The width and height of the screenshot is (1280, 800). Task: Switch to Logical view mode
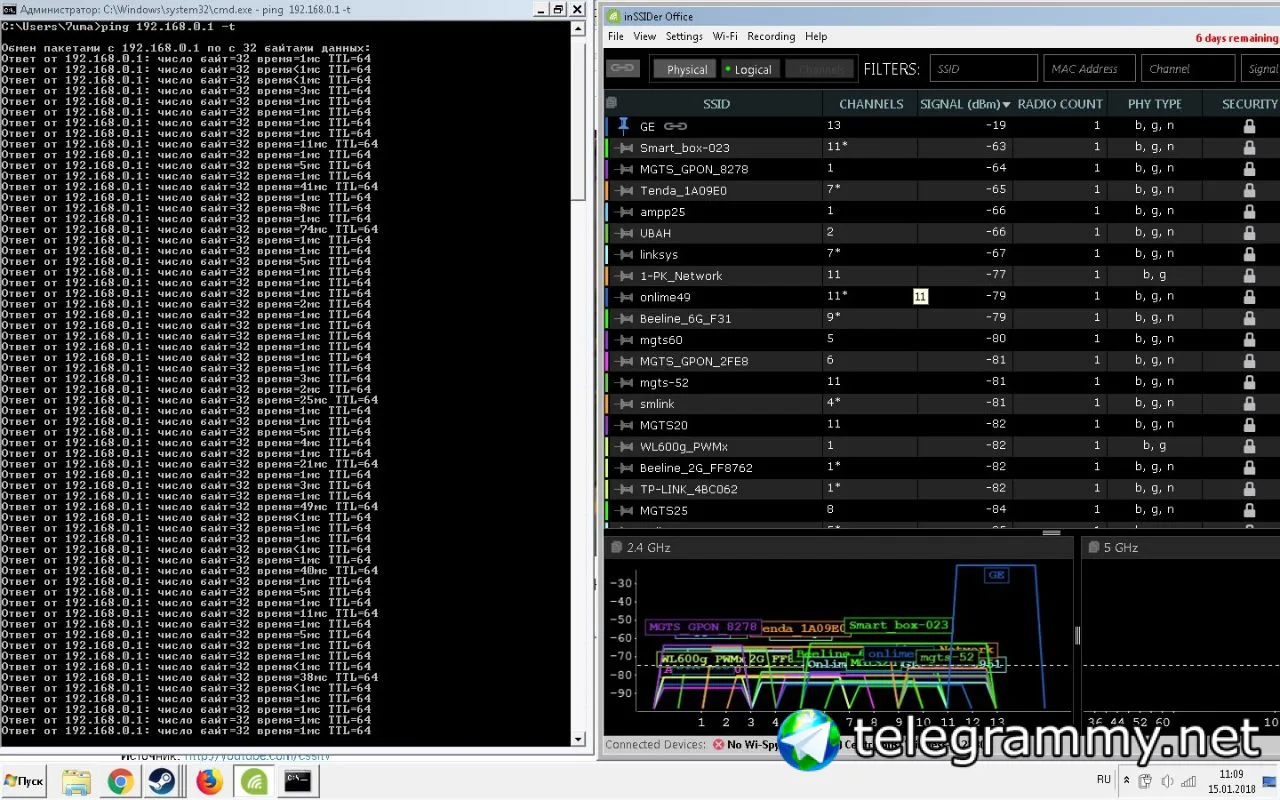749,69
